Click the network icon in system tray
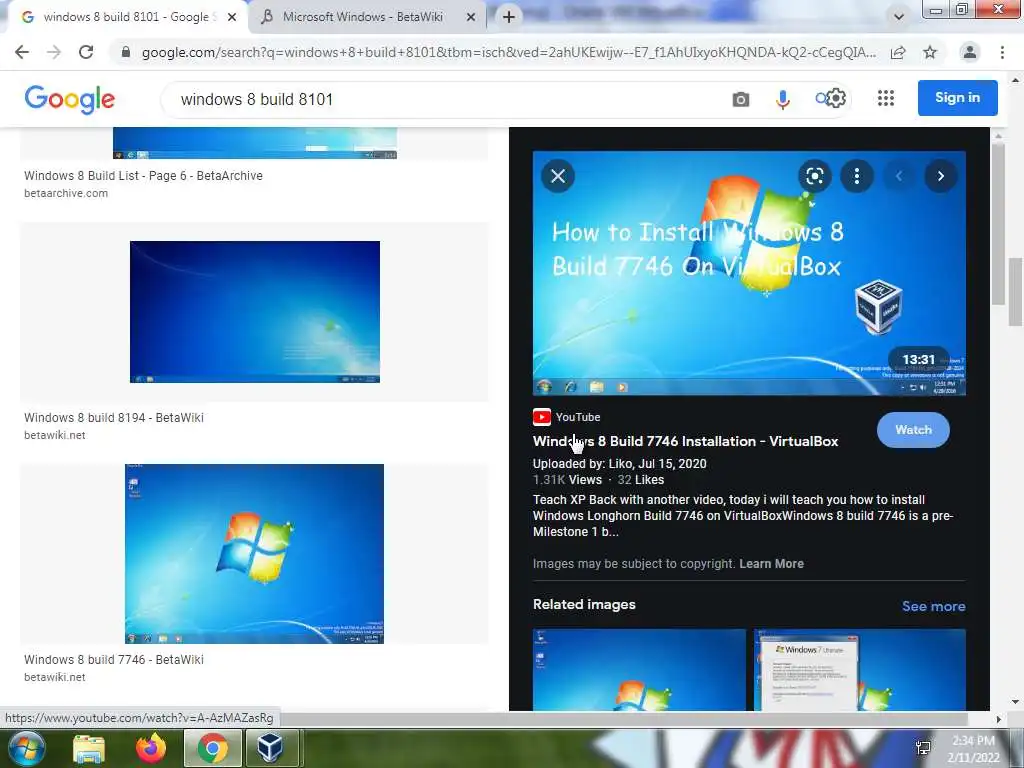The image size is (1024, 768). [x=923, y=748]
